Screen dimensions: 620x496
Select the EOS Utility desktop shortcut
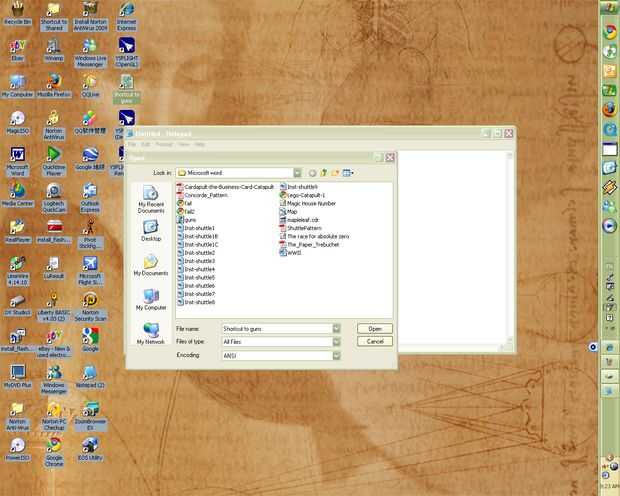90,449
